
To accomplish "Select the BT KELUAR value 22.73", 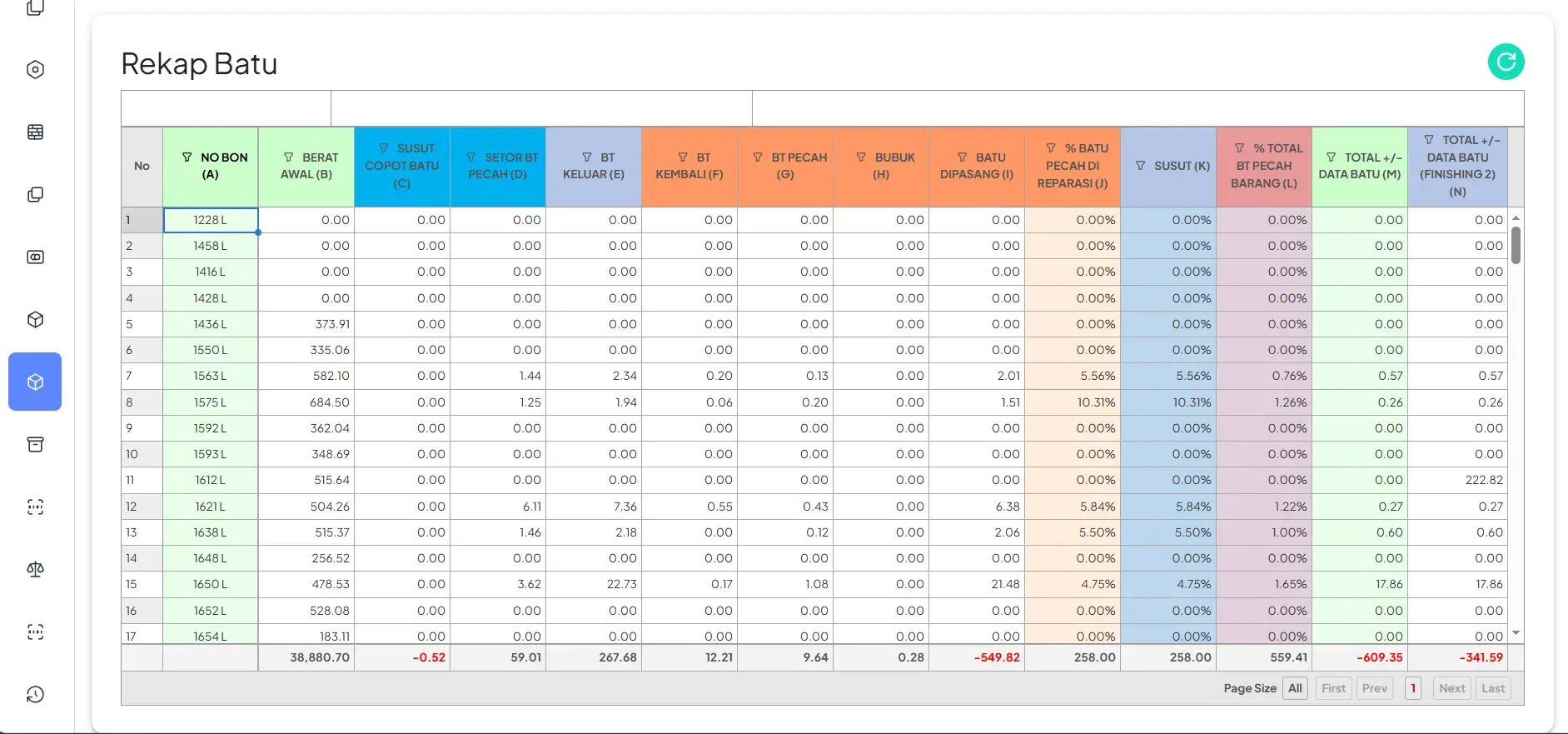I will [x=594, y=584].
